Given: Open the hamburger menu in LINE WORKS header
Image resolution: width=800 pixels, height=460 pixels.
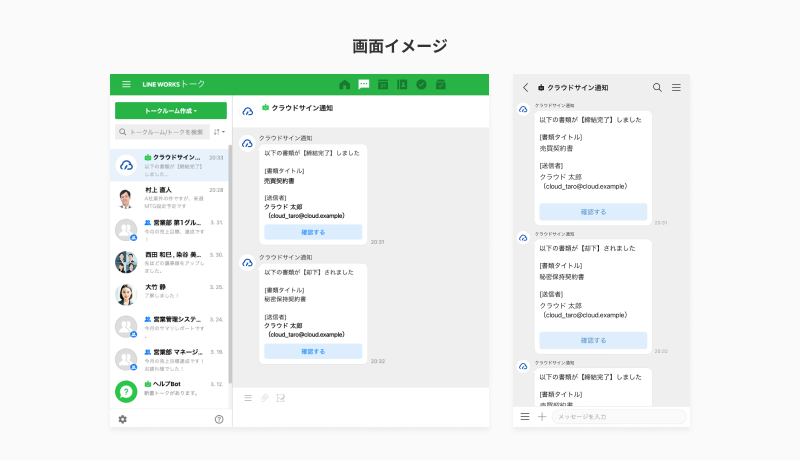Looking at the screenshot, I should pos(126,84).
